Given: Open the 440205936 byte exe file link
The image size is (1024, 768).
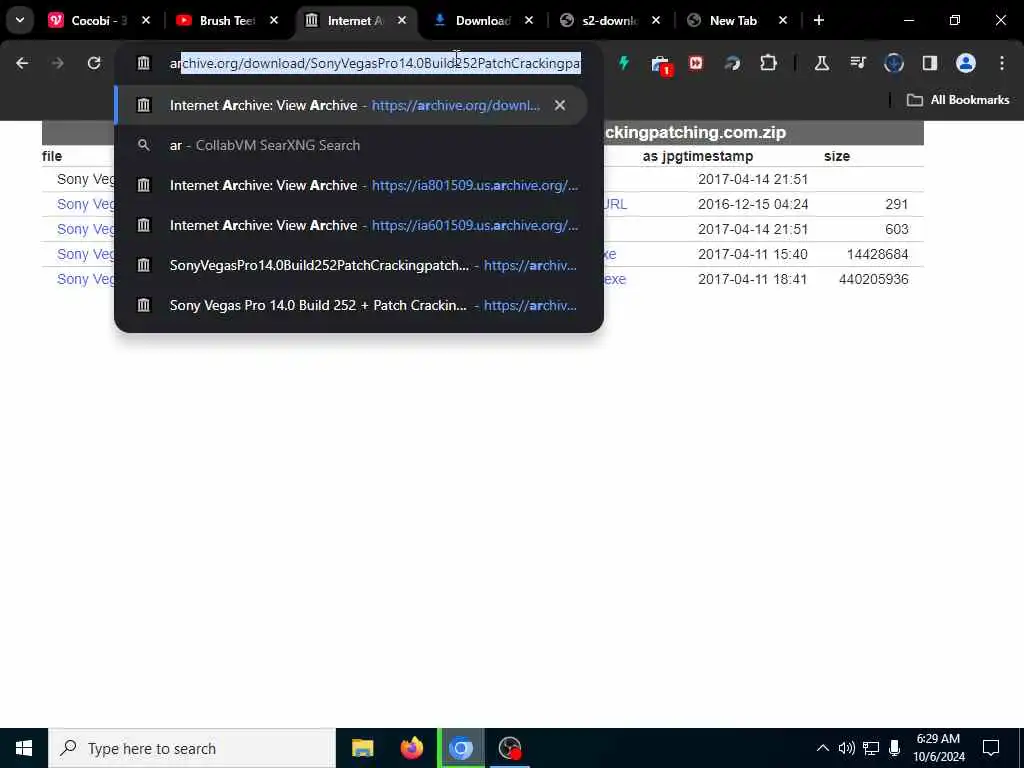Looking at the screenshot, I should 85,279.
